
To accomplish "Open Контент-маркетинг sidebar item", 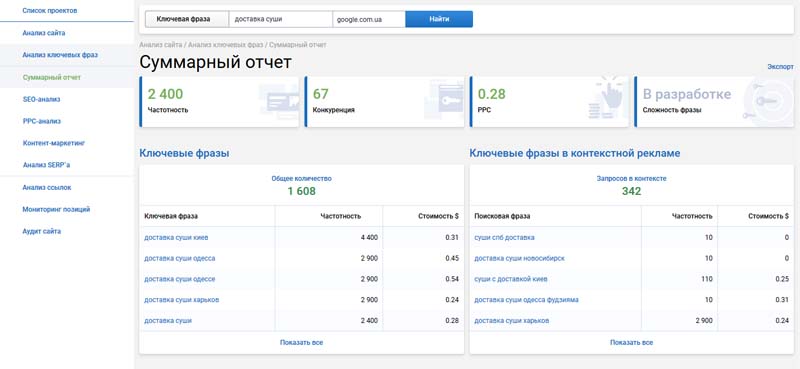I will click(54, 143).
